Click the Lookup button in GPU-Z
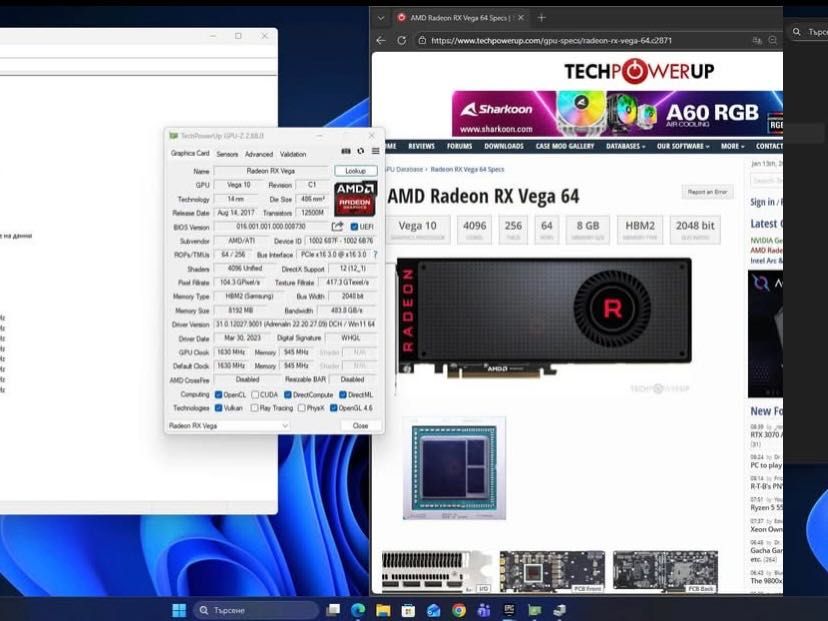 (355, 171)
